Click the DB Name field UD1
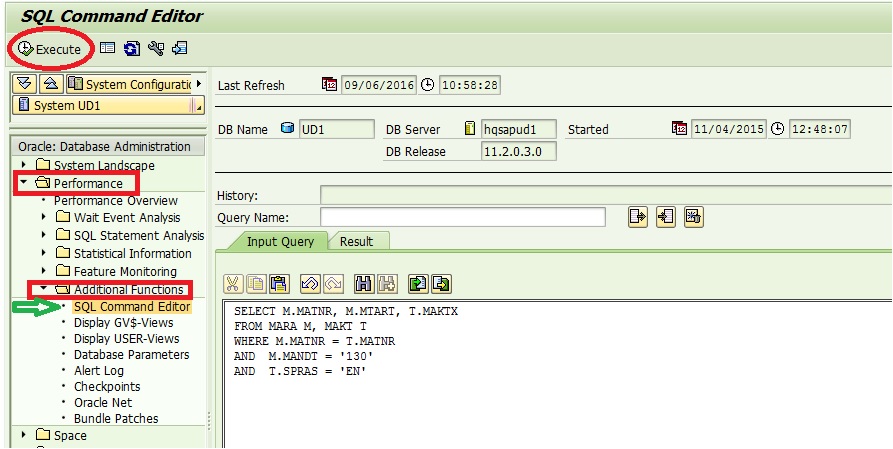This screenshot has width=893, height=449. (337, 129)
